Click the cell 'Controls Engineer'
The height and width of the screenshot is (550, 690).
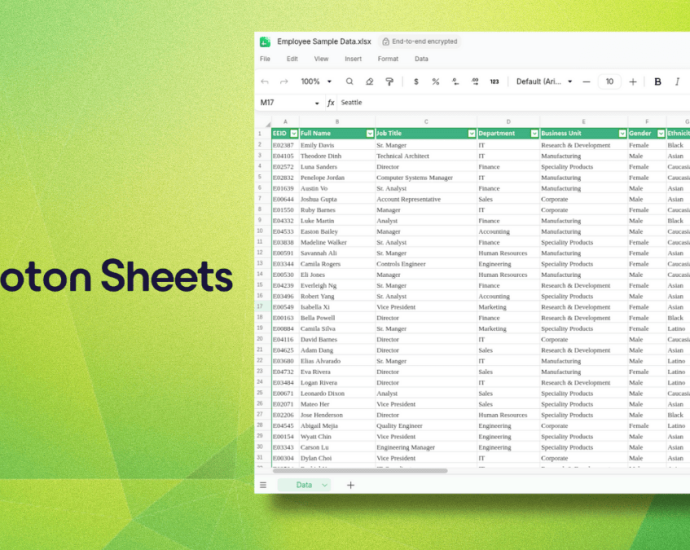[x=426, y=264]
